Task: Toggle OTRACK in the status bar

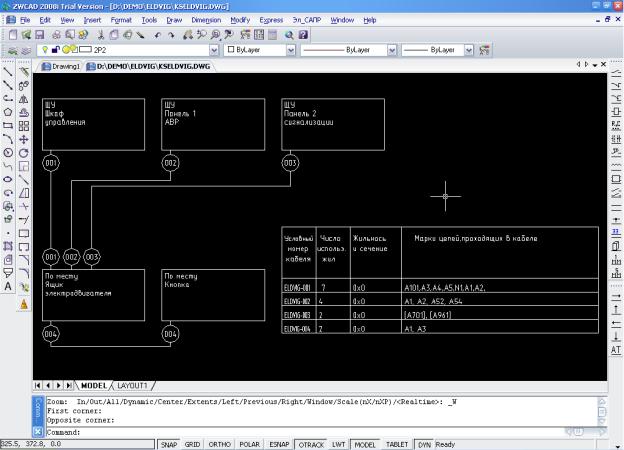Action: point(311,444)
